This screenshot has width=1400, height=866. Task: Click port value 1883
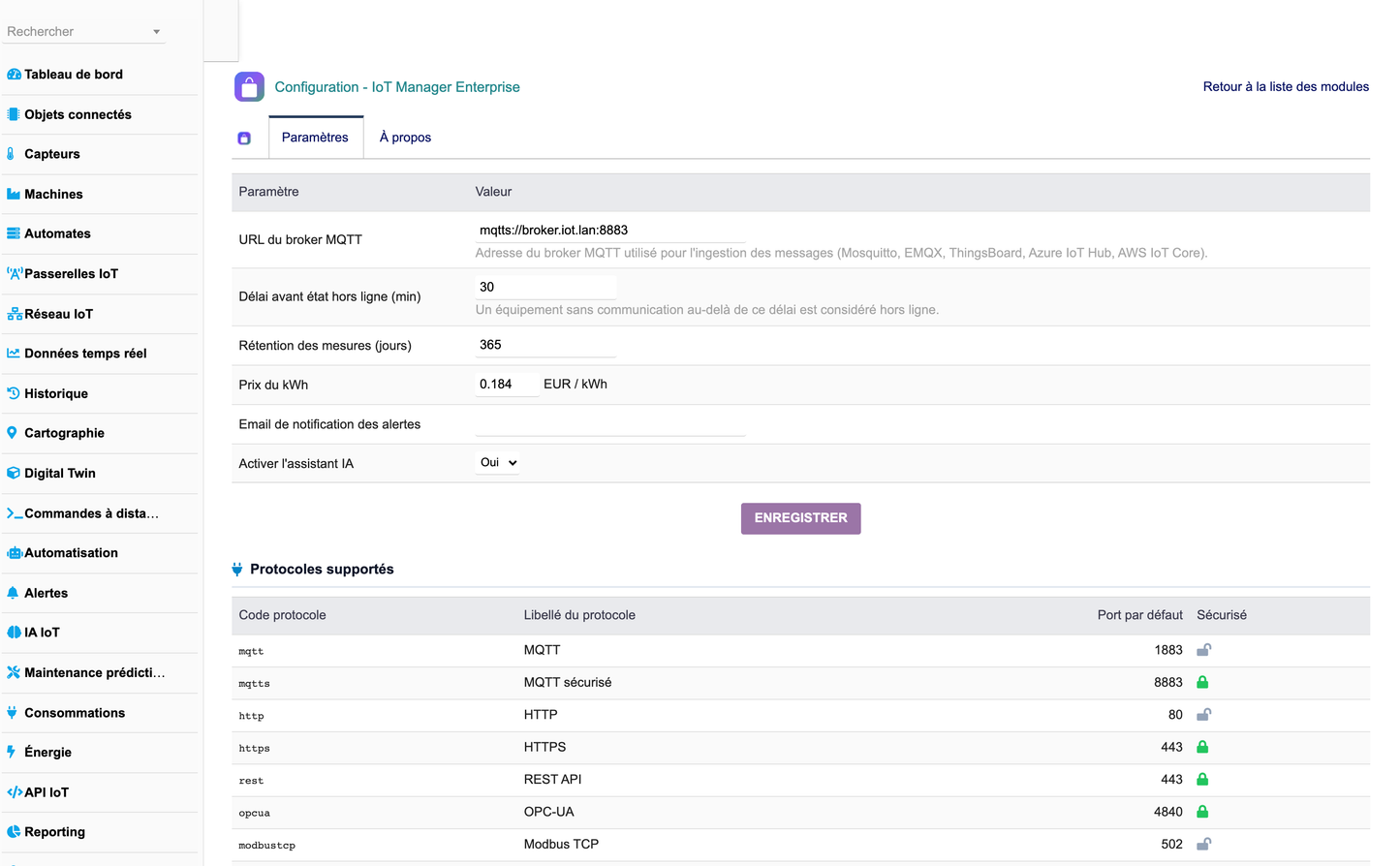tap(1168, 650)
